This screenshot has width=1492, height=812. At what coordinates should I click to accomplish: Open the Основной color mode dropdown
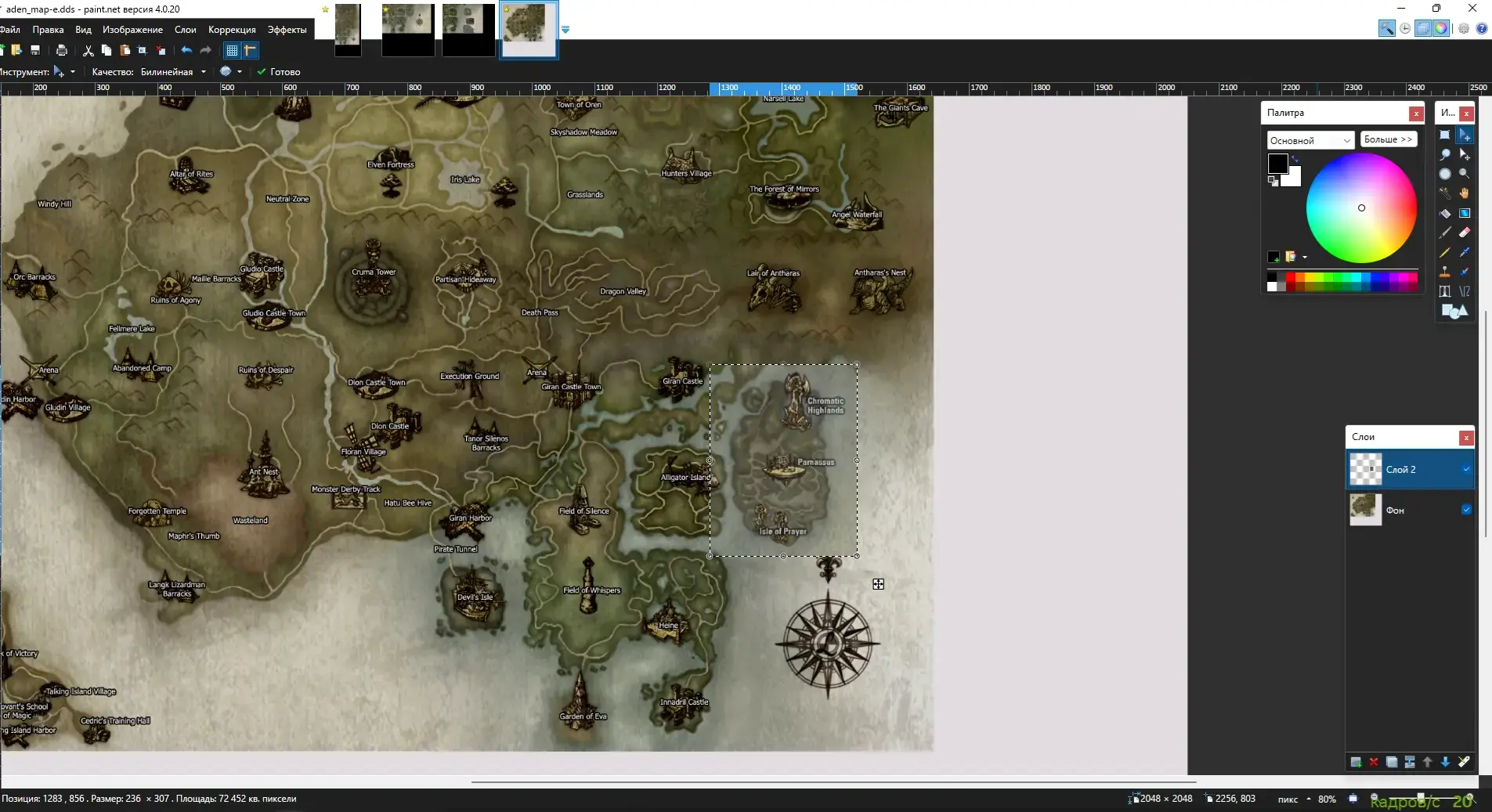coord(1311,140)
